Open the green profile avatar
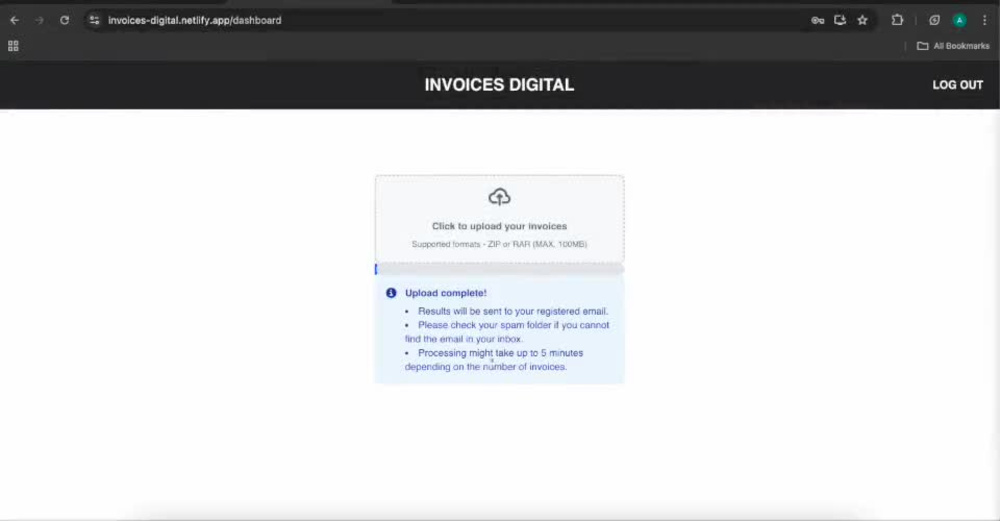This screenshot has width=1000, height=521. click(959, 20)
